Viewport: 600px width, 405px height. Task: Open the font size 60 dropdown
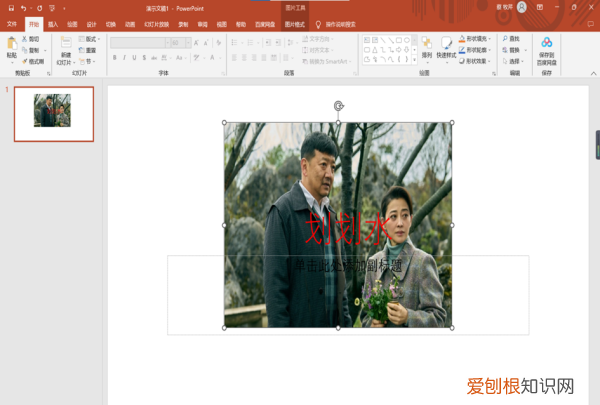pos(188,42)
